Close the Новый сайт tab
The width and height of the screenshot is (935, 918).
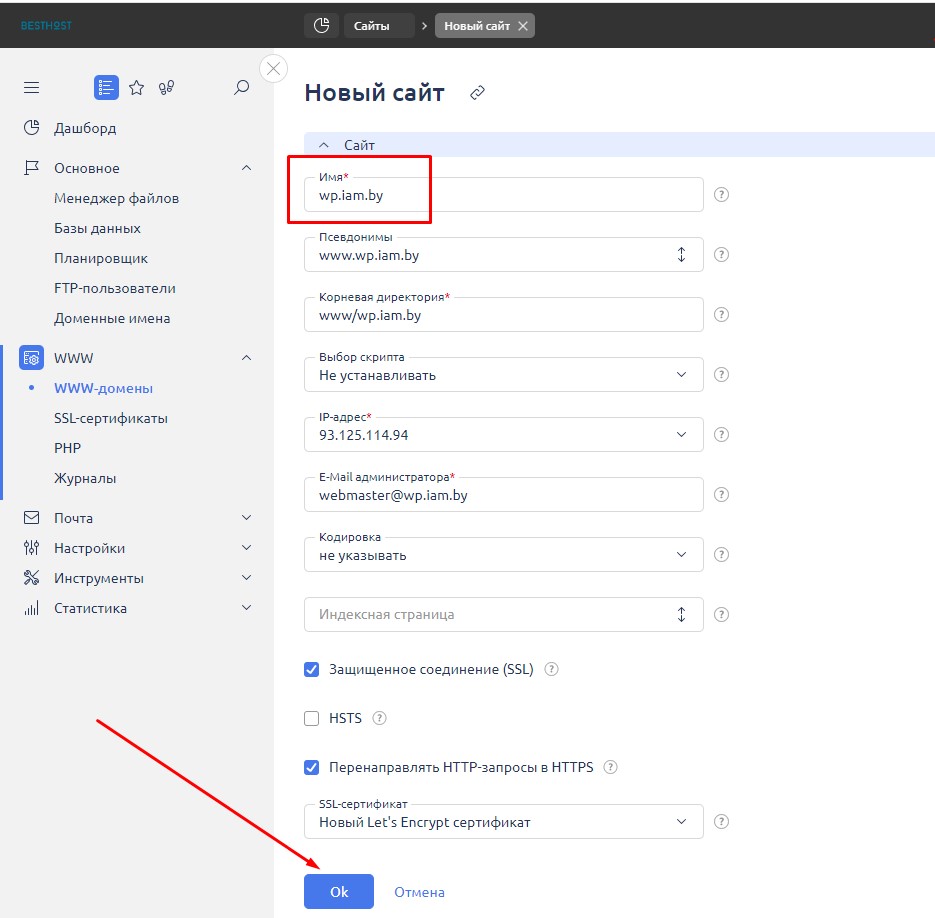pos(522,26)
